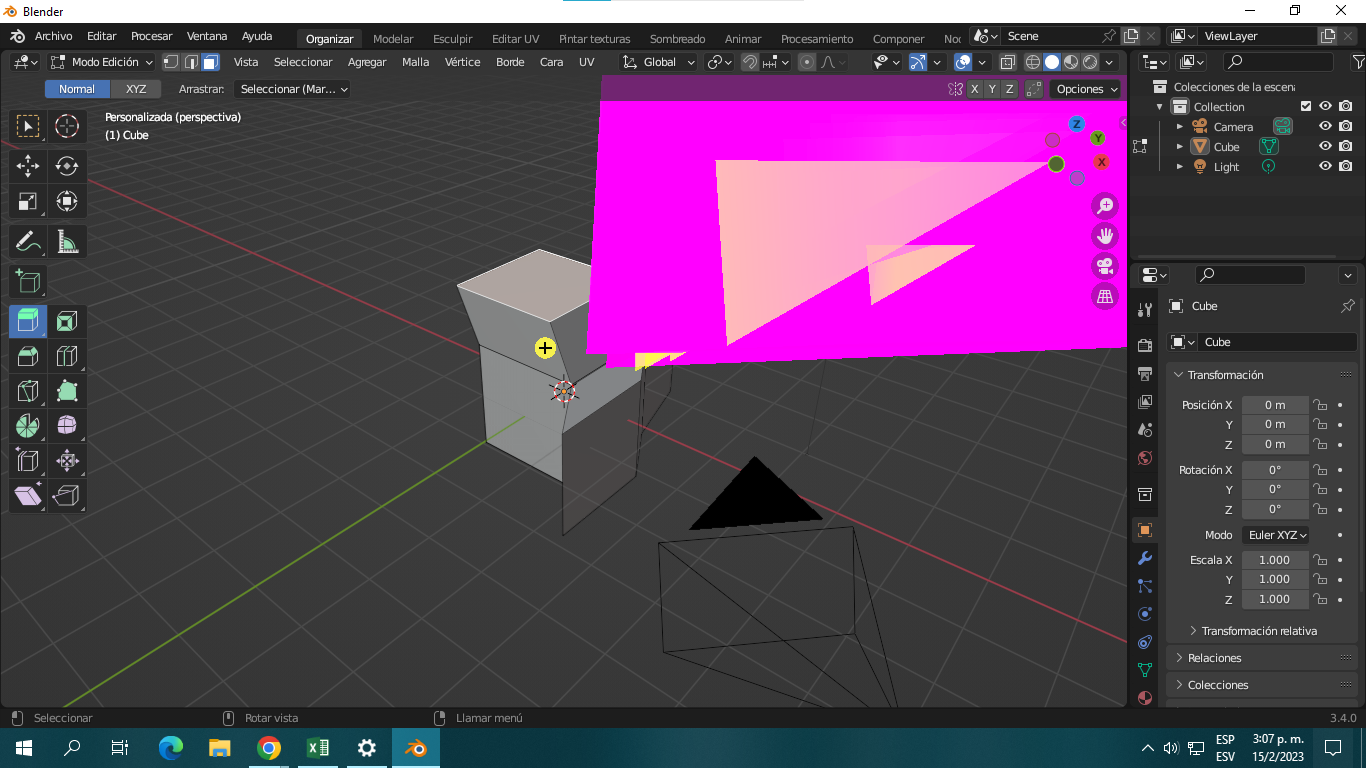Activate the Inset Faces tool
Image resolution: width=1366 pixels, height=768 pixels.
67,321
